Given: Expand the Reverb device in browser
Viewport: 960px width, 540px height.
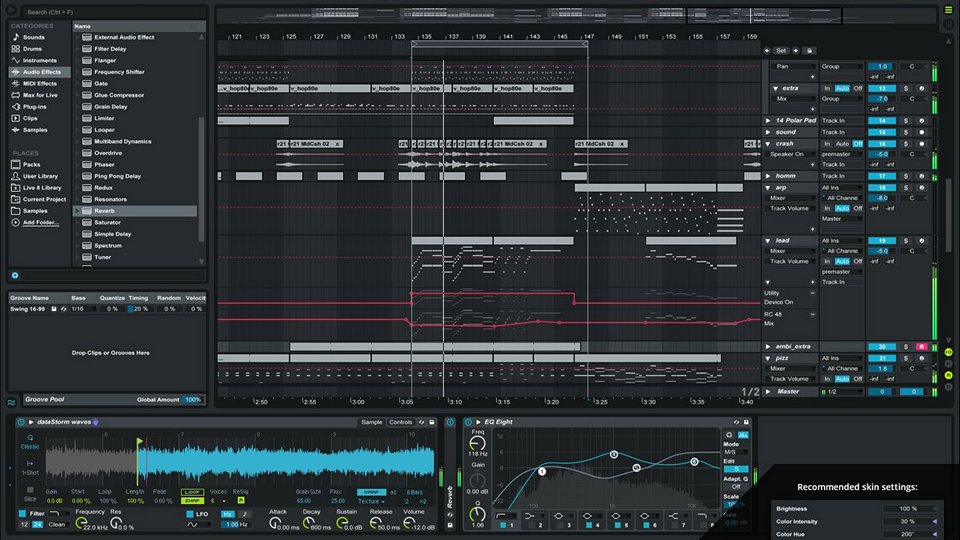Looking at the screenshot, I should (77, 211).
